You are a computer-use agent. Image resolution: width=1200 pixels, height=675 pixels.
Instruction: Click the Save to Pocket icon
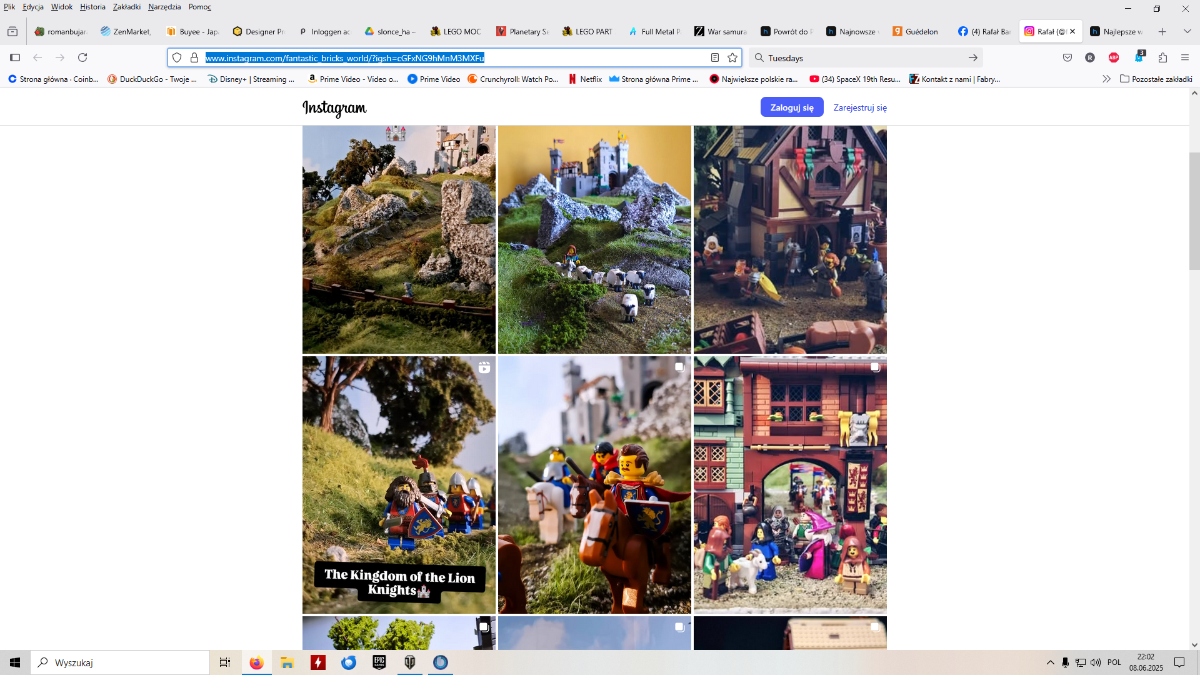tap(1067, 58)
